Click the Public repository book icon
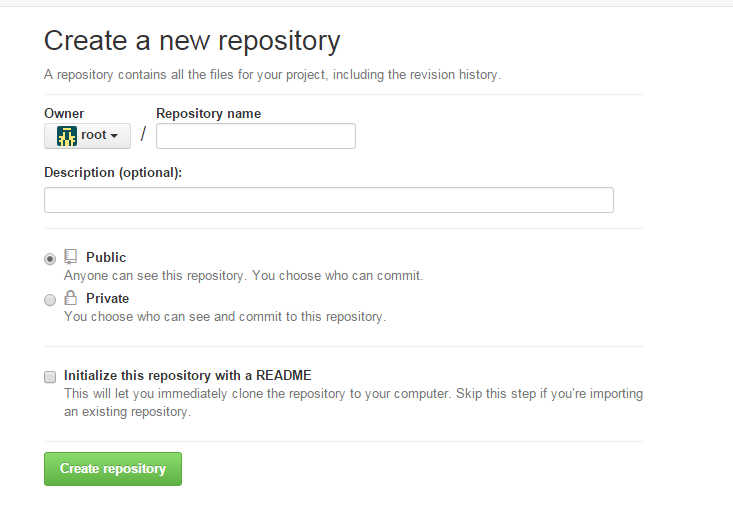The height and width of the screenshot is (516, 733). pyautogui.click(x=71, y=257)
